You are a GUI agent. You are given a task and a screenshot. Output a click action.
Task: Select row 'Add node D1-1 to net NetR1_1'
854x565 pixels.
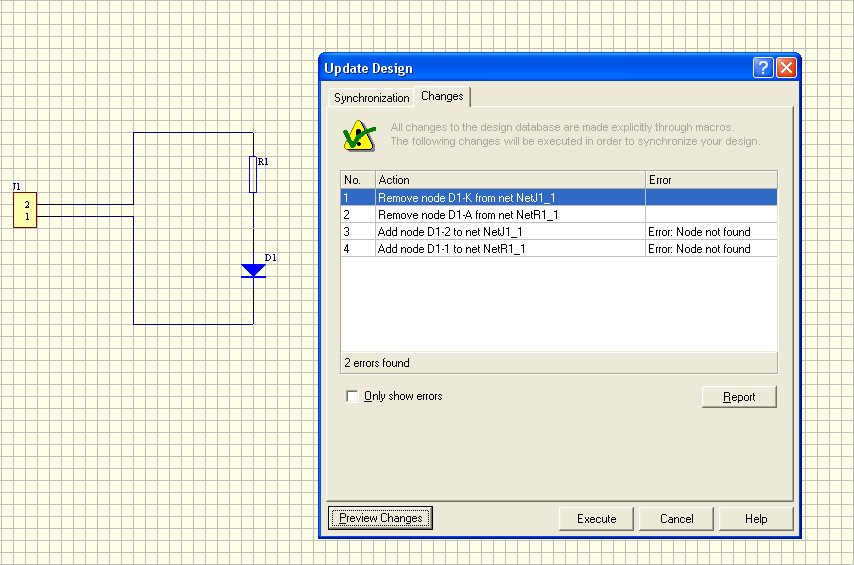pyautogui.click(x=559, y=248)
